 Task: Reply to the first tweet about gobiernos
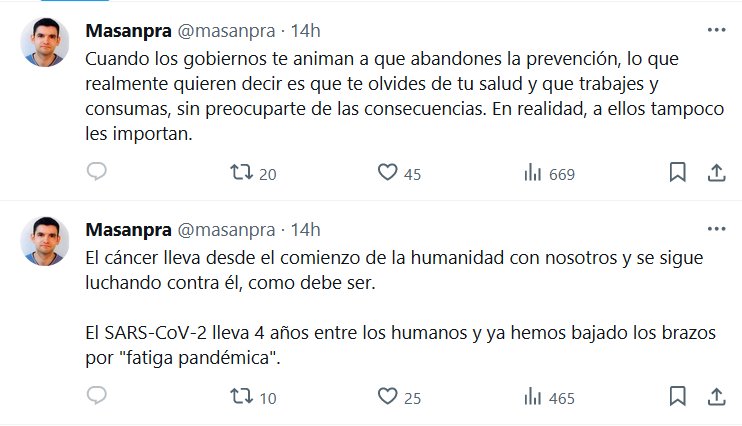tap(96, 173)
